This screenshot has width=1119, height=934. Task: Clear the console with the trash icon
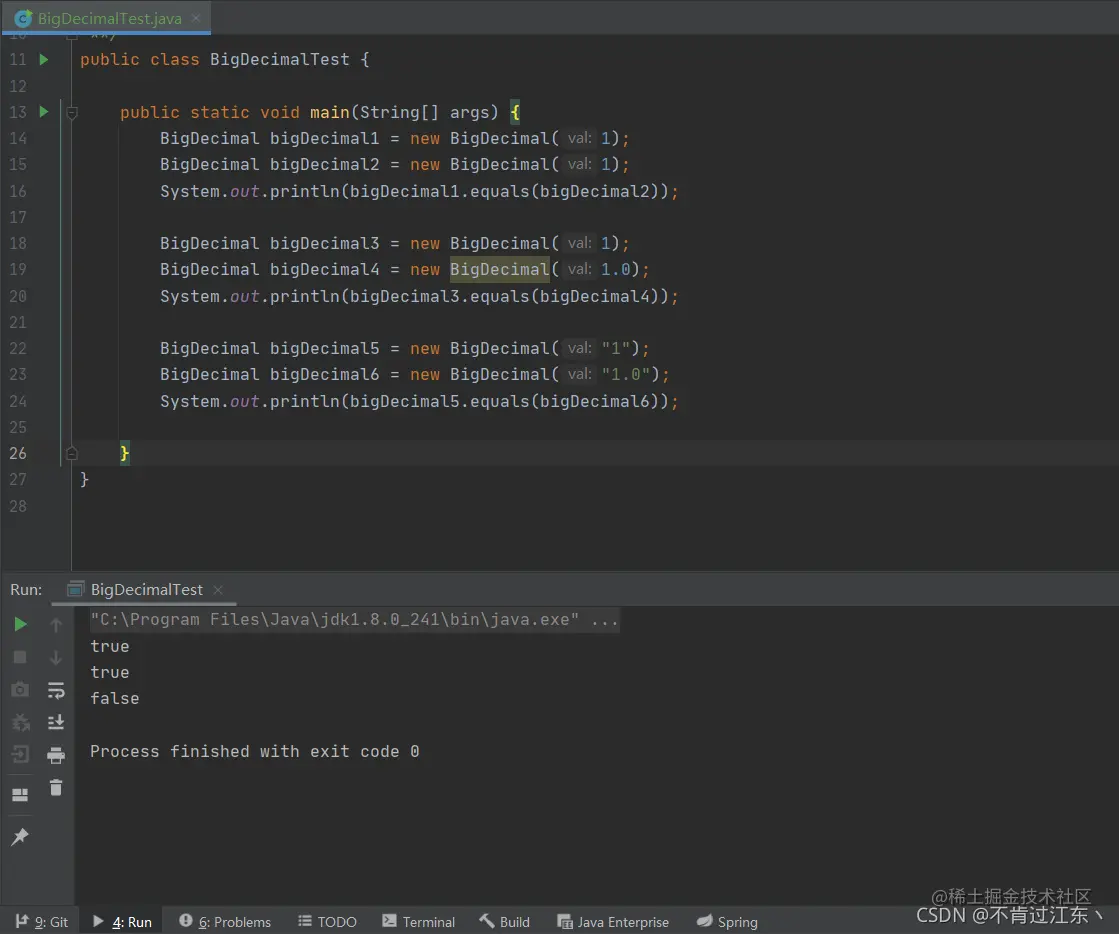(56, 788)
